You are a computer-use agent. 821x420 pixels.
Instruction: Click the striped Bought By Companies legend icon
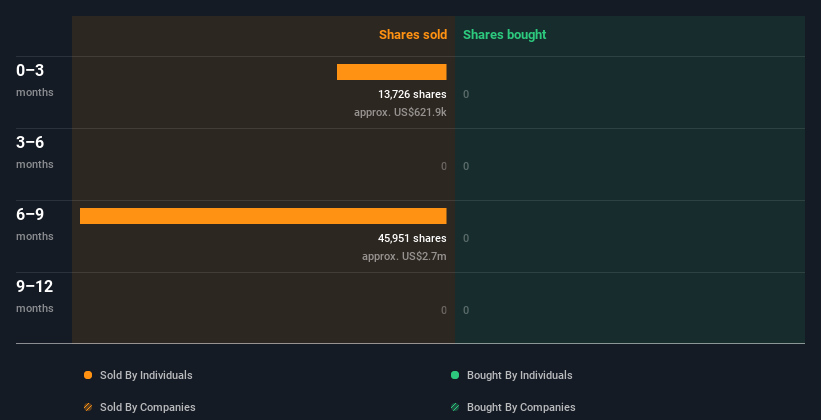point(455,407)
